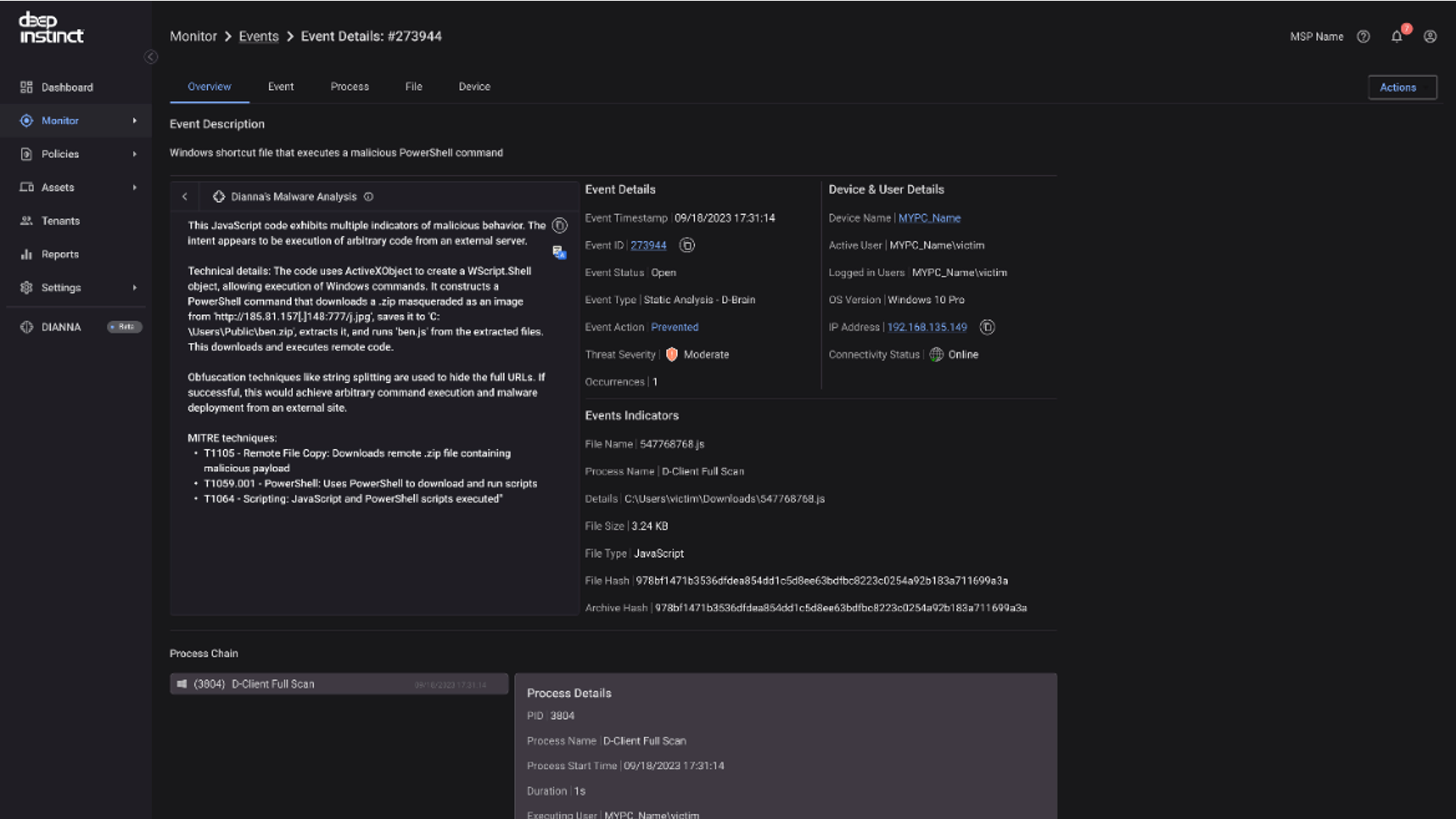This screenshot has width=1456, height=819.
Task: Switch to the File tab
Action: pos(413,87)
